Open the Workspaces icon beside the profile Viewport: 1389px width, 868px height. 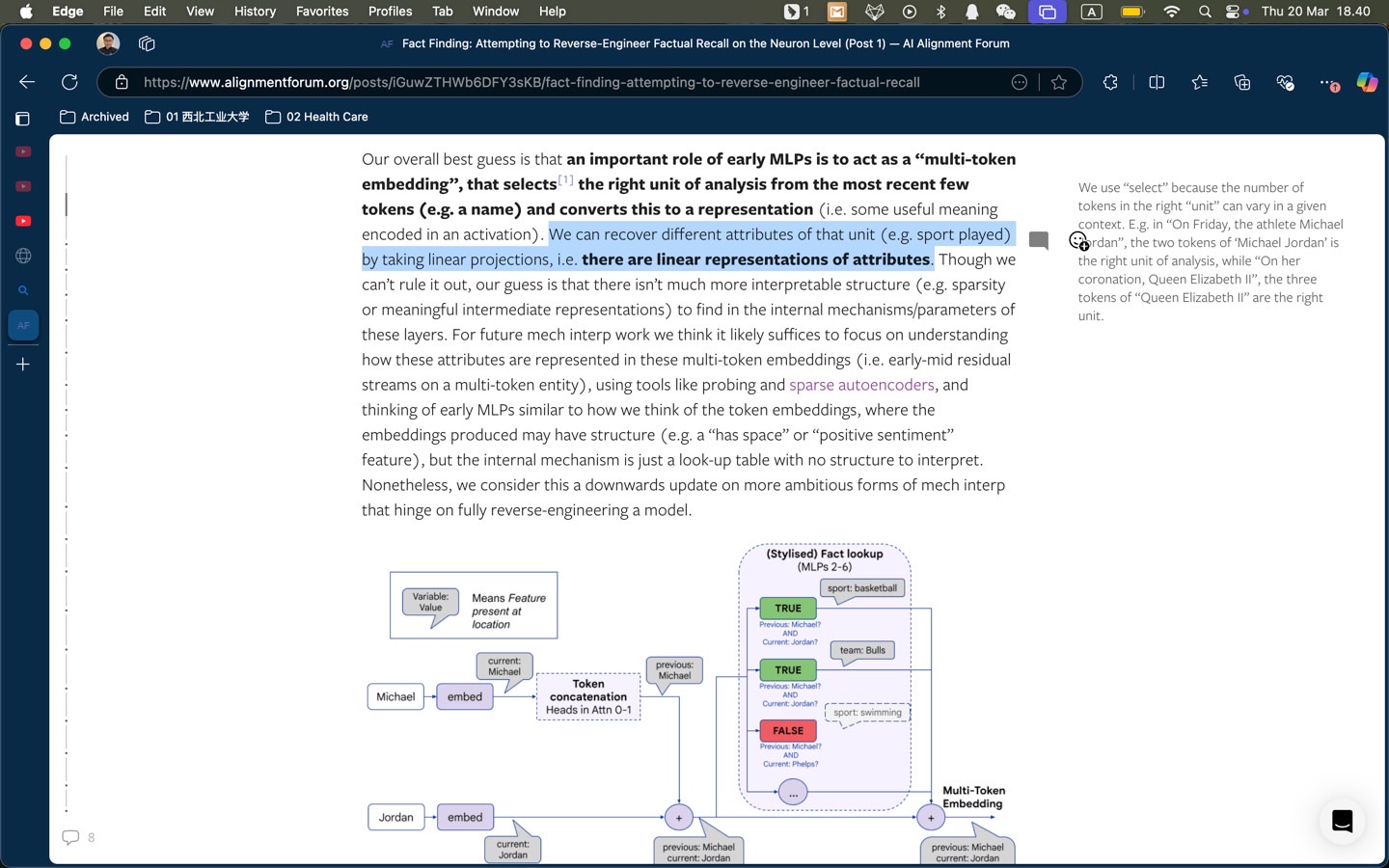click(147, 43)
